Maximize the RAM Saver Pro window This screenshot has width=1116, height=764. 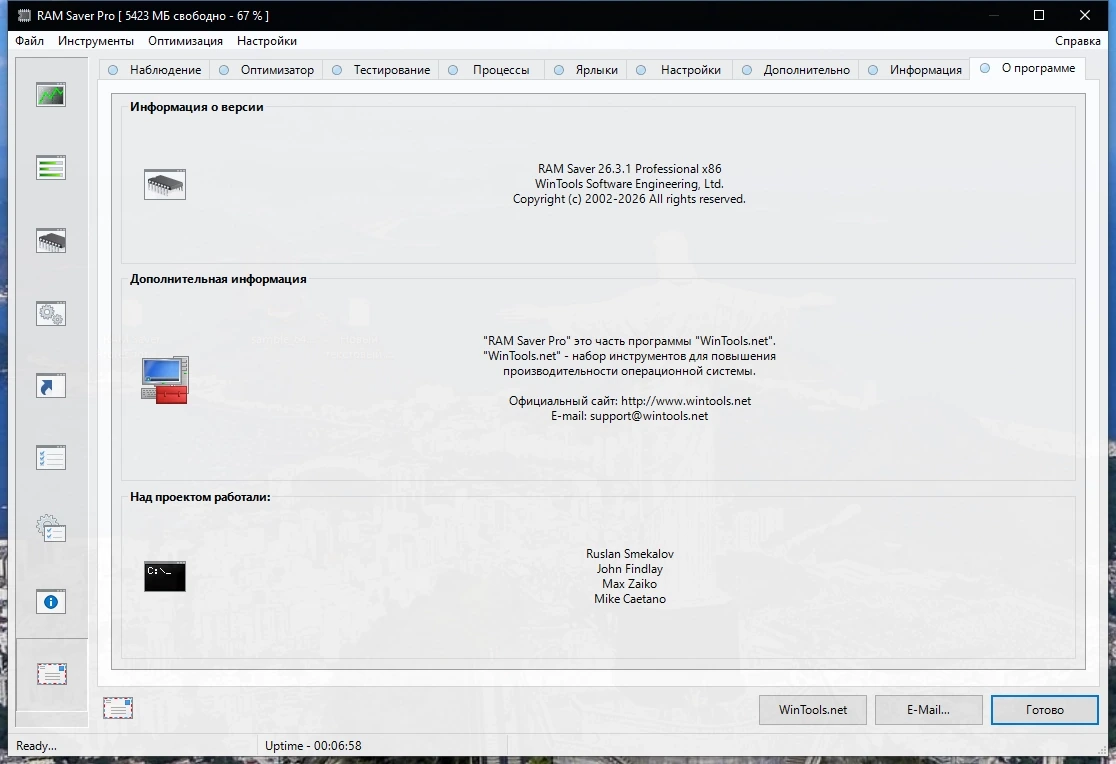1038,15
